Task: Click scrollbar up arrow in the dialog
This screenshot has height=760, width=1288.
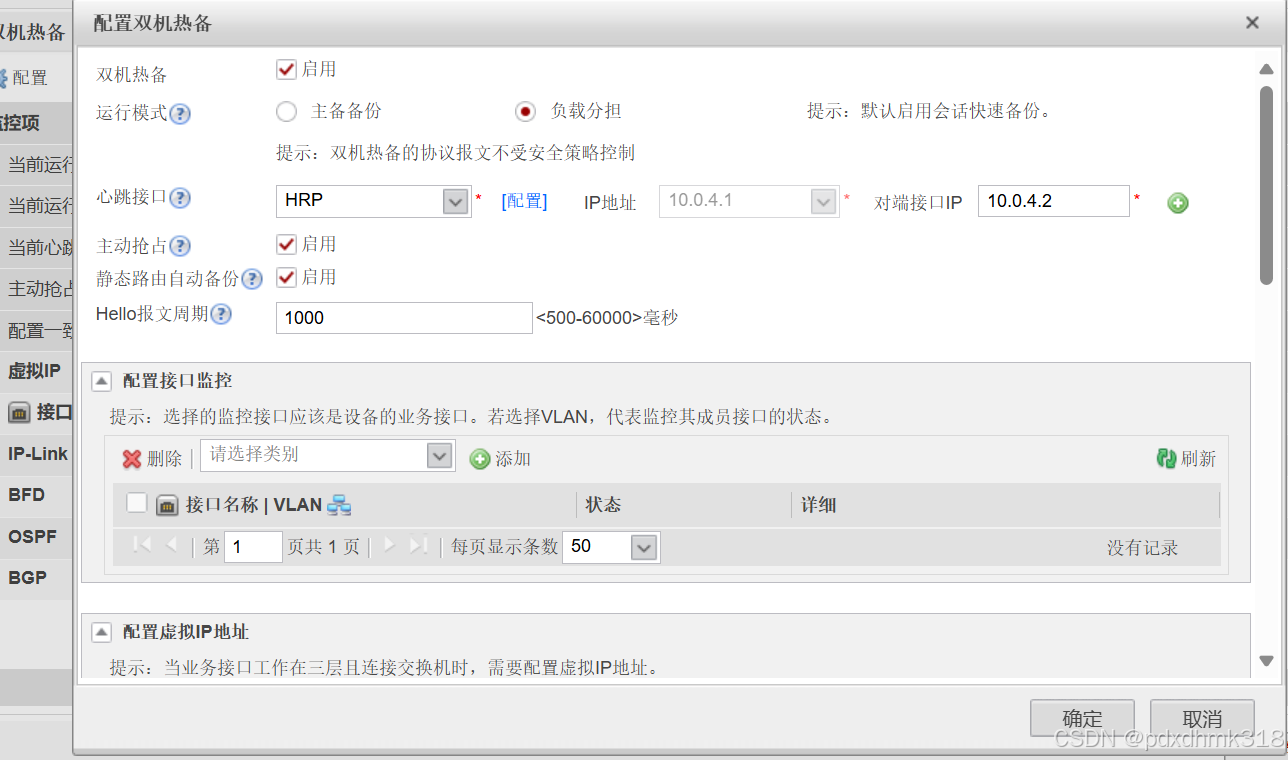Action: (1266, 68)
